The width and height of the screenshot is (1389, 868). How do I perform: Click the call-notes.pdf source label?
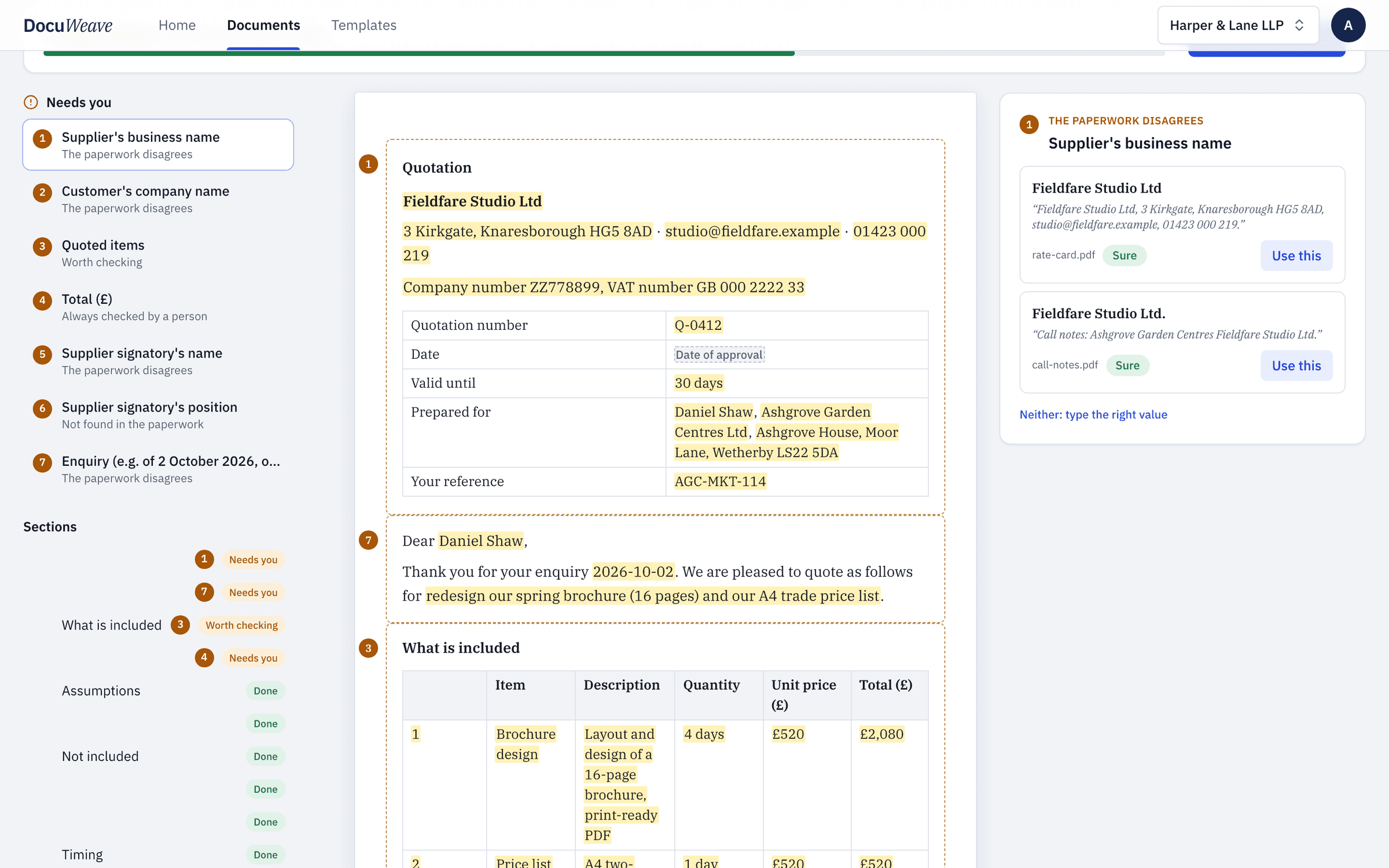[1064, 365]
